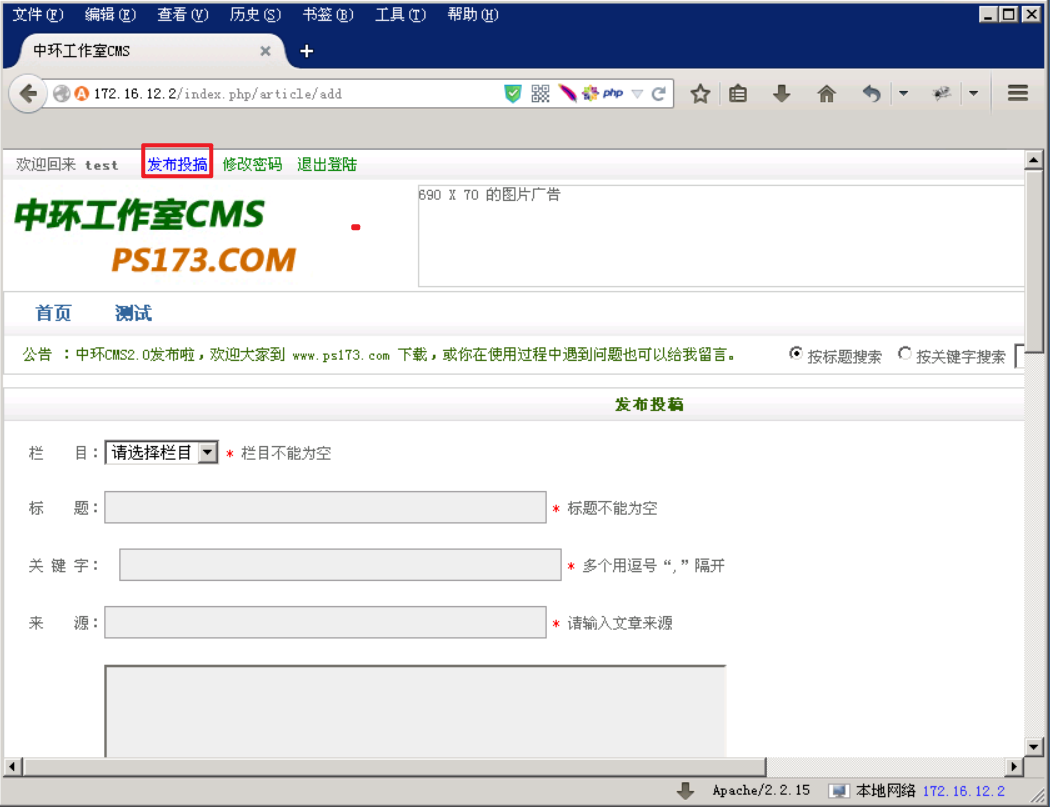Screen dimensions: 1050x807
Task: Open the 书签 menu
Action: pyautogui.click(x=325, y=14)
